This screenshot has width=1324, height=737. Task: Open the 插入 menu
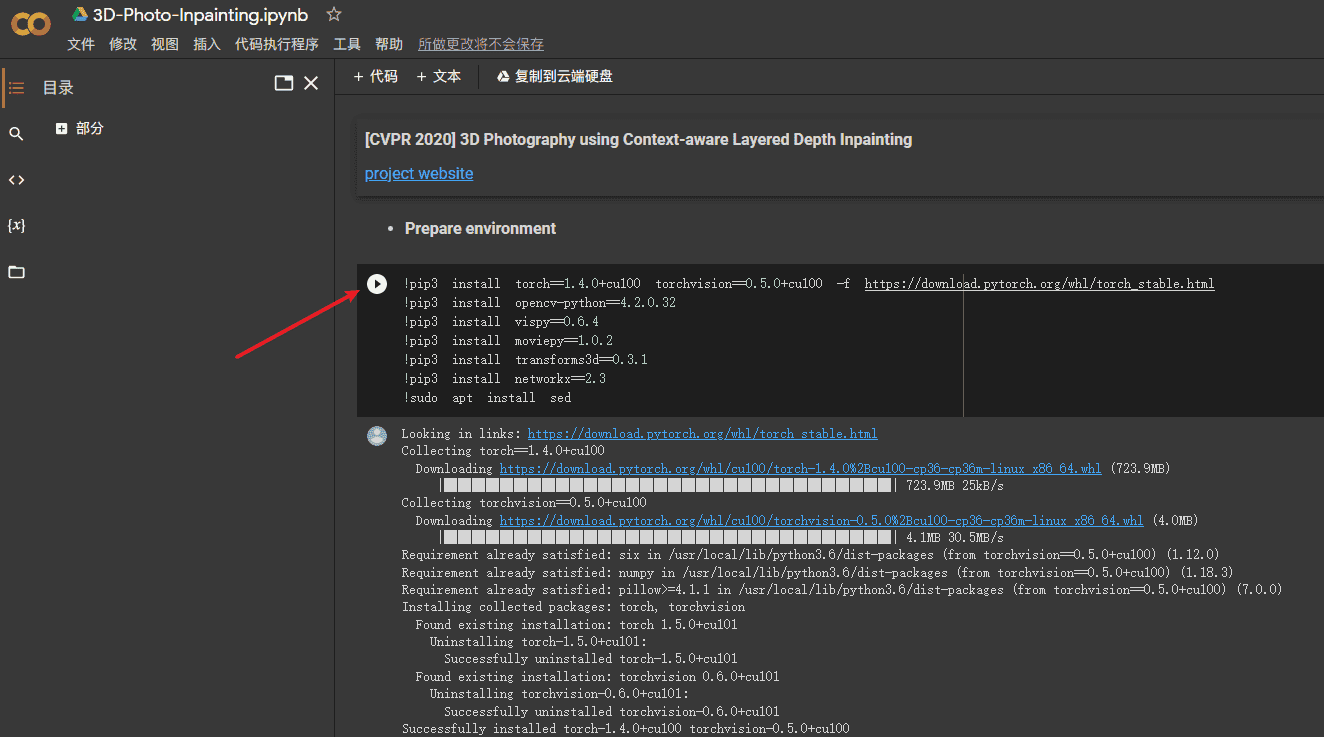[x=207, y=44]
